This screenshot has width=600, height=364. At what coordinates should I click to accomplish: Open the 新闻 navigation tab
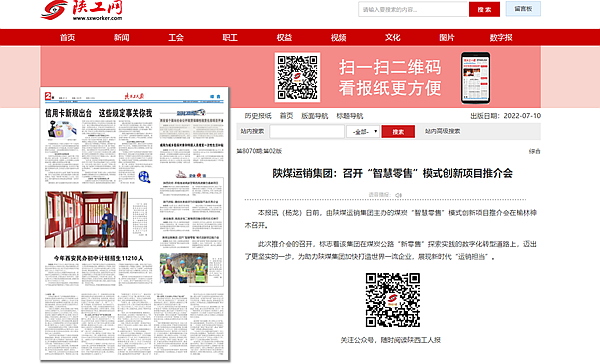[x=122, y=38]
